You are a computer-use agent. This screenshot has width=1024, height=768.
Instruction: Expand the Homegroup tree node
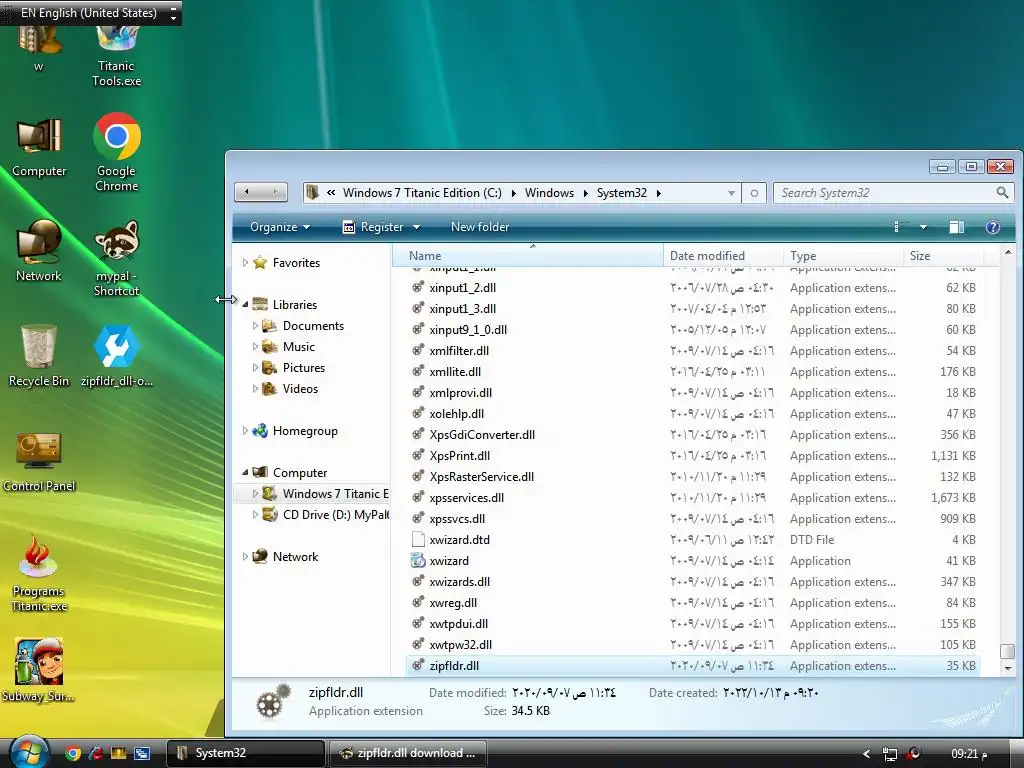tap(245, 430)
